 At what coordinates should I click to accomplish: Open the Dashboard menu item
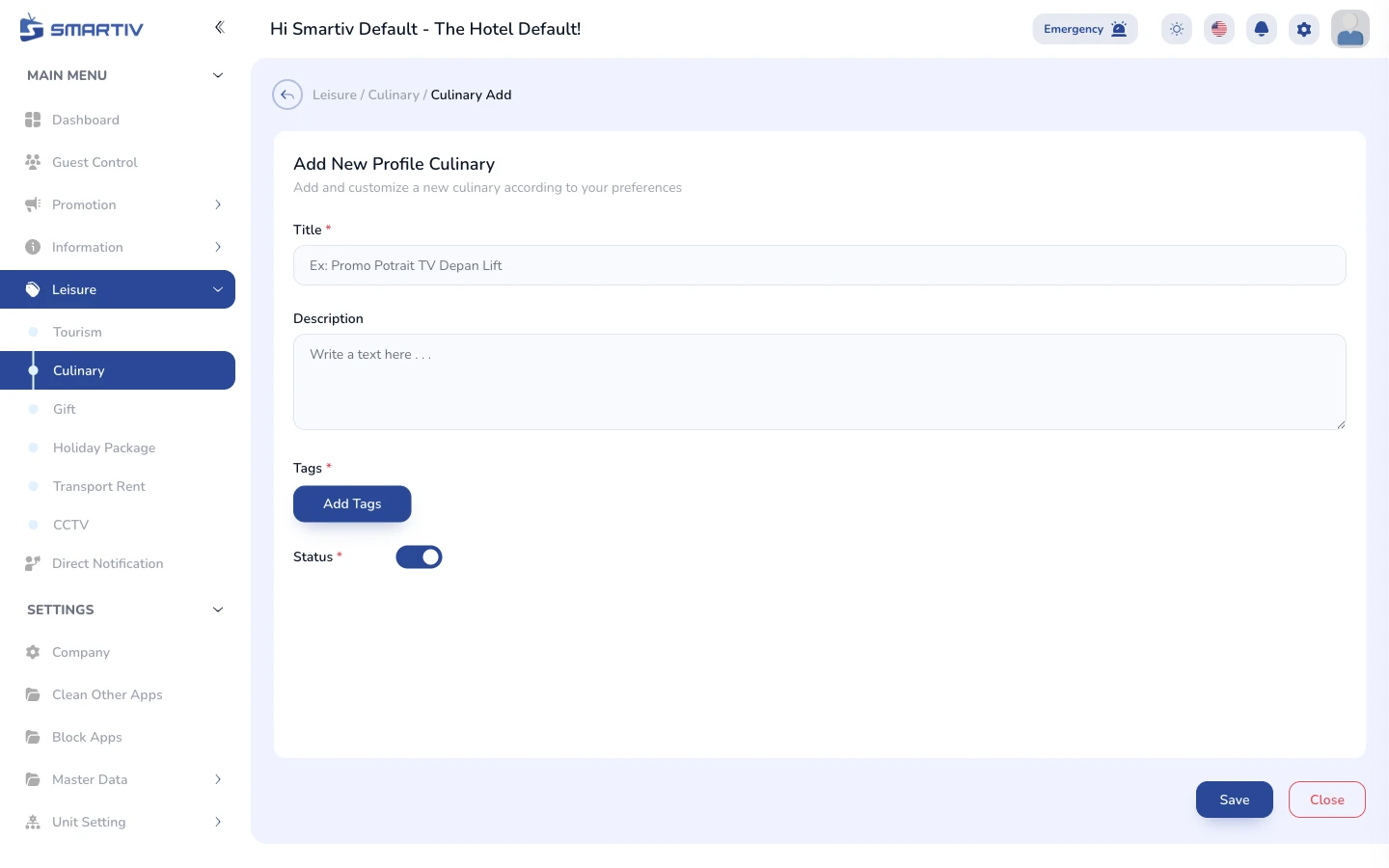[x=118, y=120]
